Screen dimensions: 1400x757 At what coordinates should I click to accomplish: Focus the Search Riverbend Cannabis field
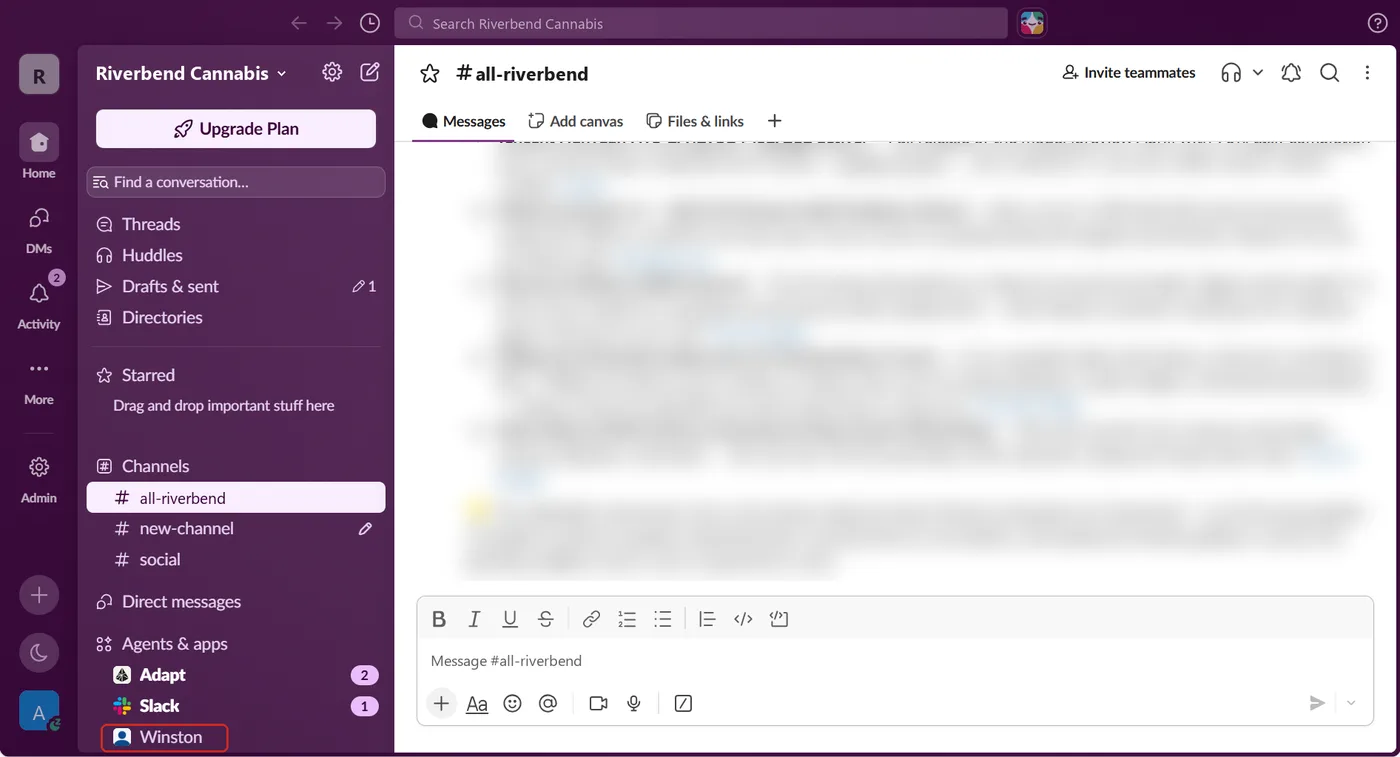tap(700, 23)
